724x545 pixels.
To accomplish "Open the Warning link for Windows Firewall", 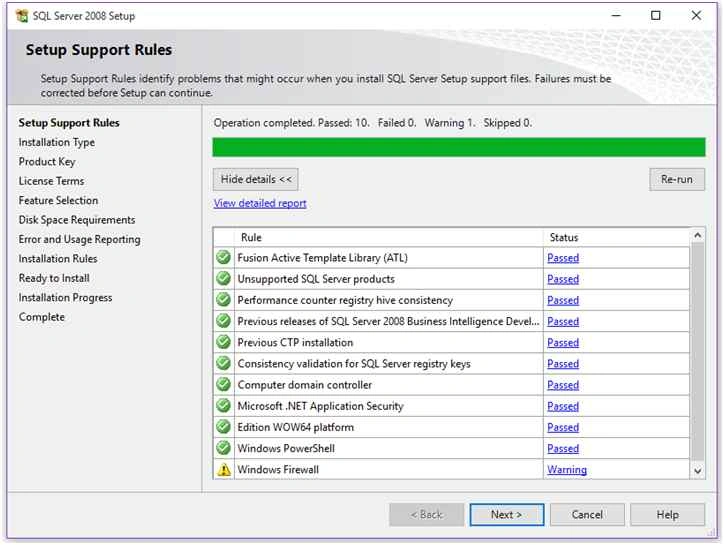I will [567, 470].
